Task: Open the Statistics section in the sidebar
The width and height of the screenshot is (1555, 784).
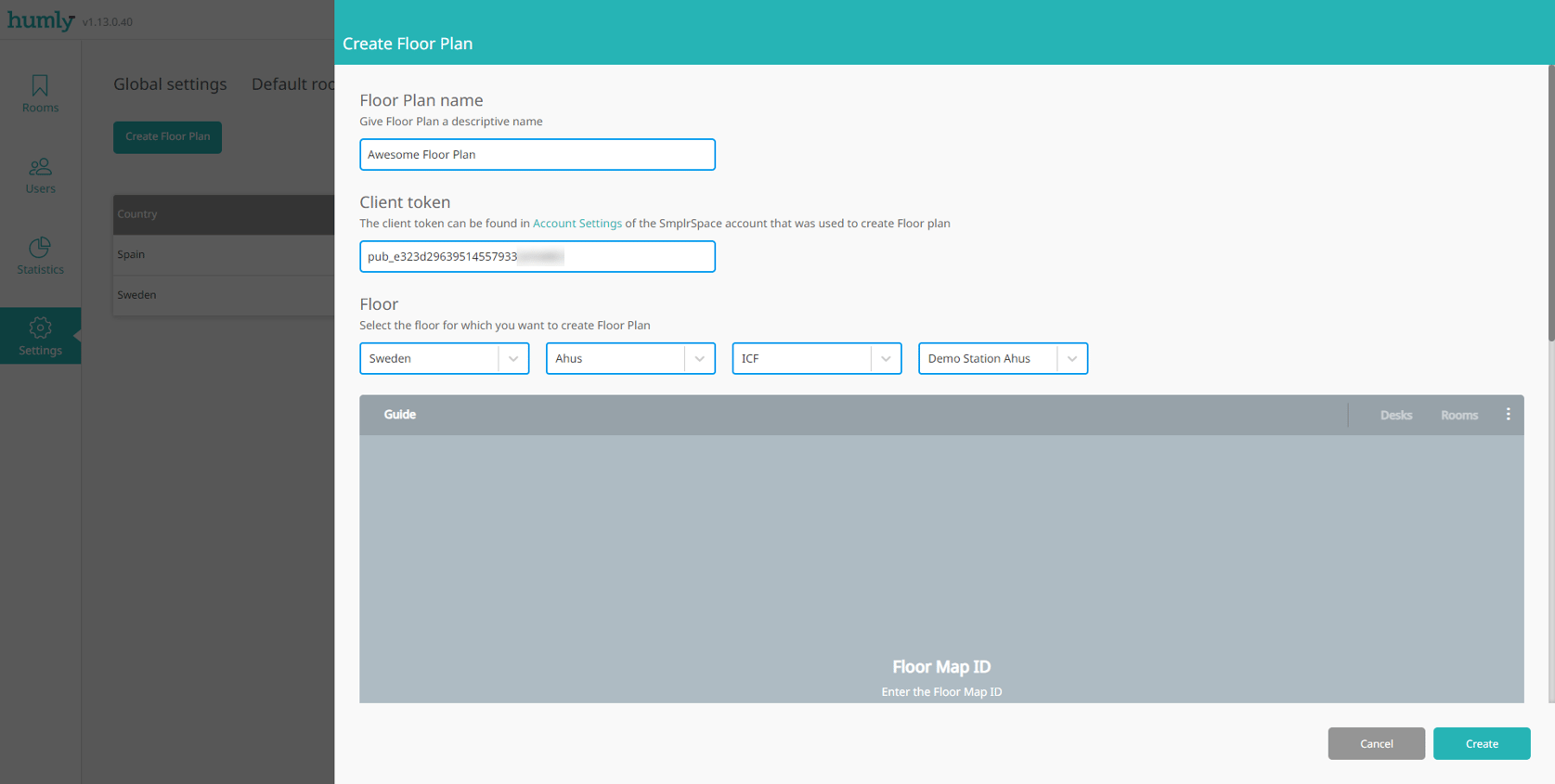Action: tap(40, 256)
